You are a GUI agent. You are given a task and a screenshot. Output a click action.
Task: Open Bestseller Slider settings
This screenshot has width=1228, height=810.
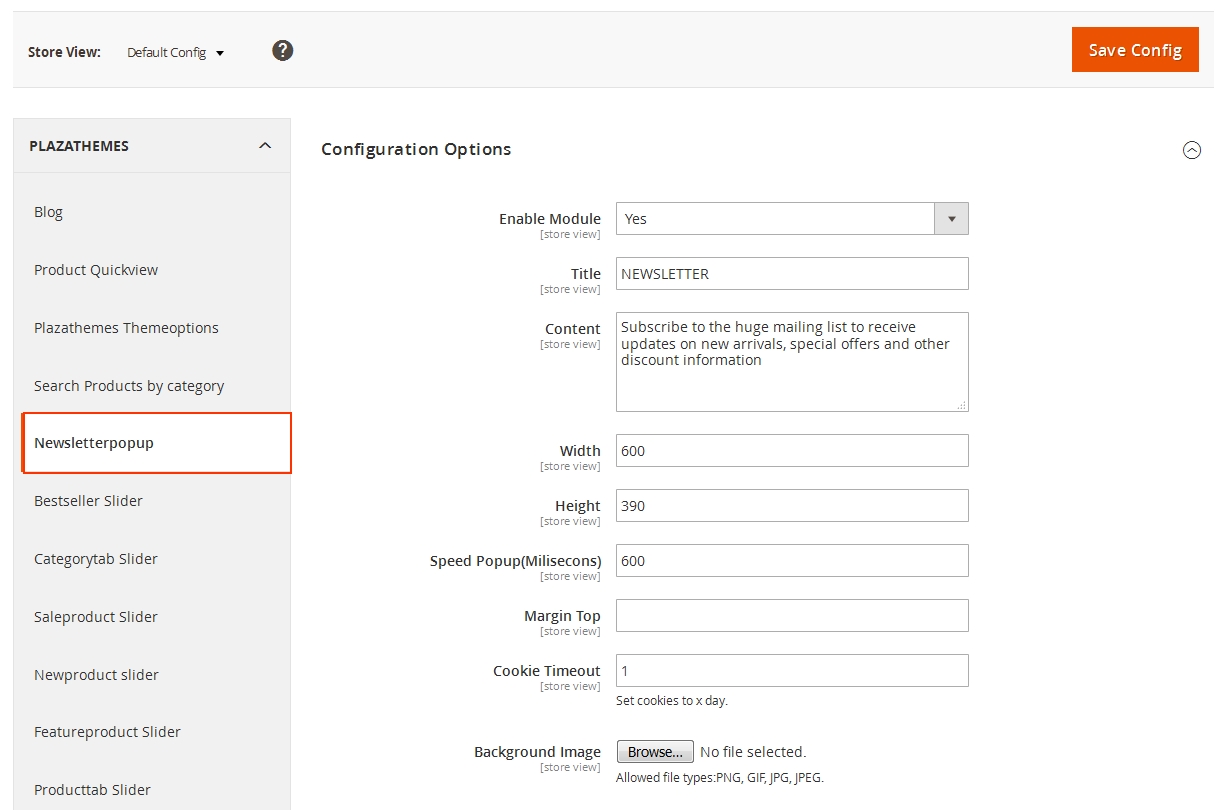click(88, 501)
